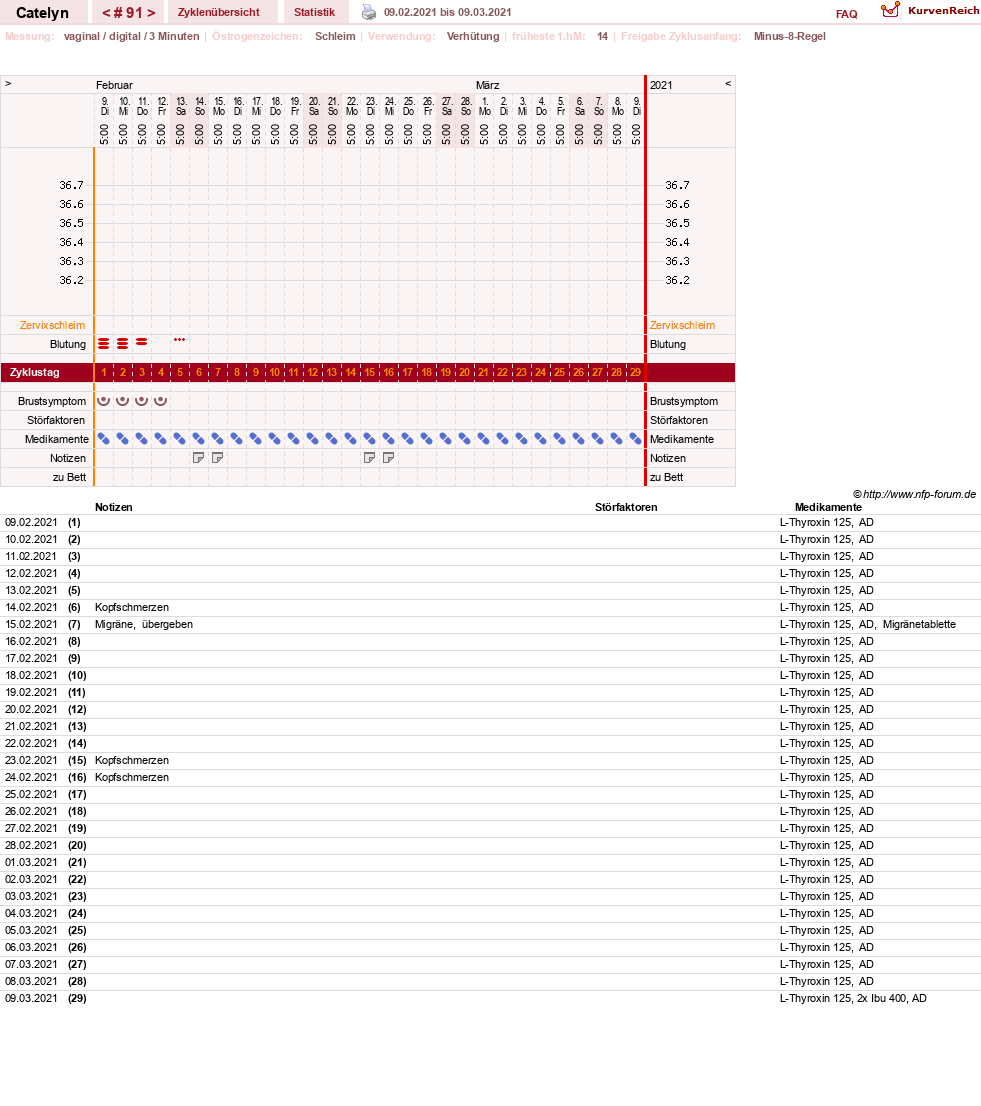Open note icon on cycle day 16
981x1106 pixels.
(389, 458)
